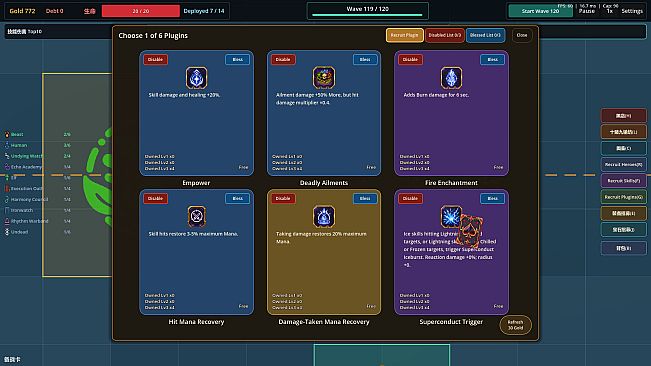Viewport: 651px width, 366px height.
Task: Open Recruit Skills(F) in the sidebar
Action: point(624,181)
